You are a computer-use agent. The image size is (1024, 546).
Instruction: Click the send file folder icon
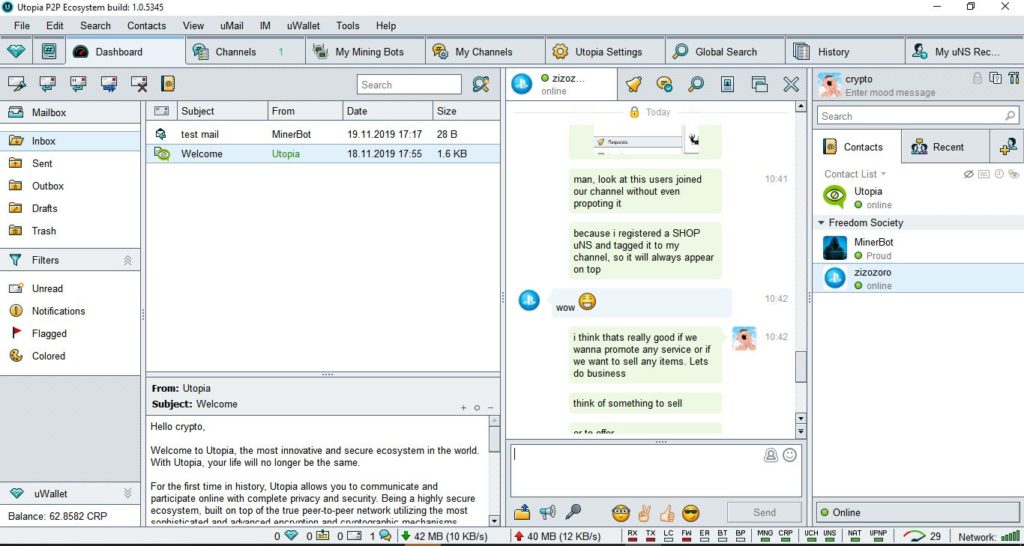pyautogui.click(x=522, y=513)
